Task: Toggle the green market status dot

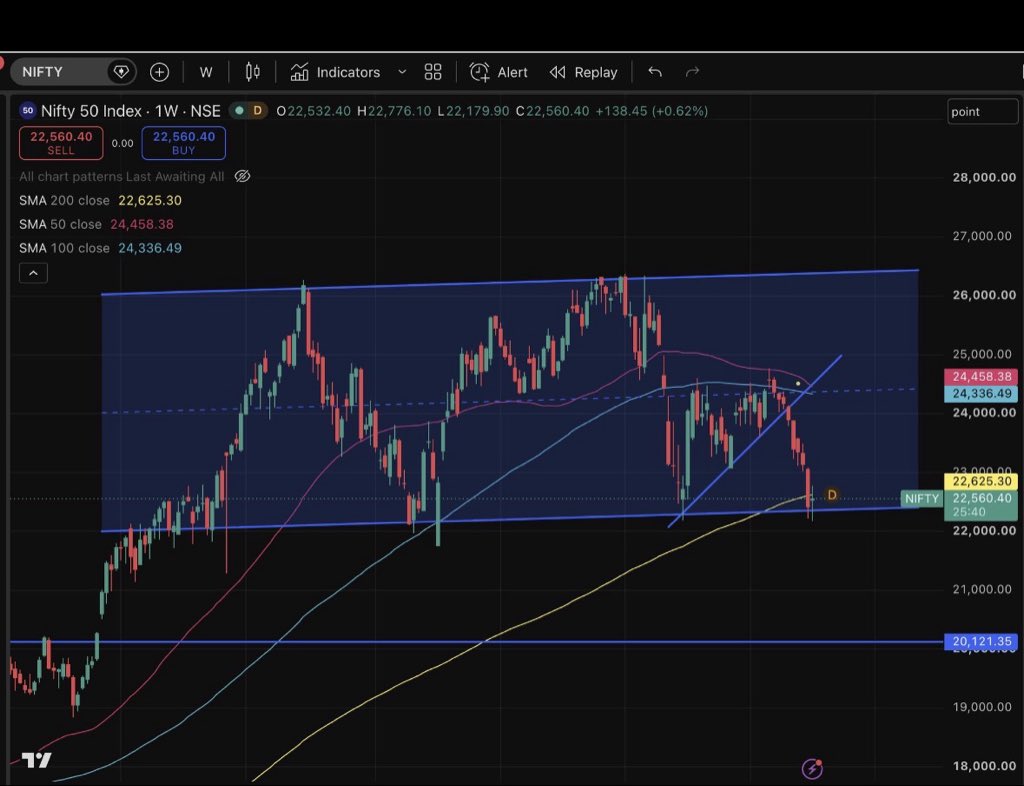Action: pos(240,110)
